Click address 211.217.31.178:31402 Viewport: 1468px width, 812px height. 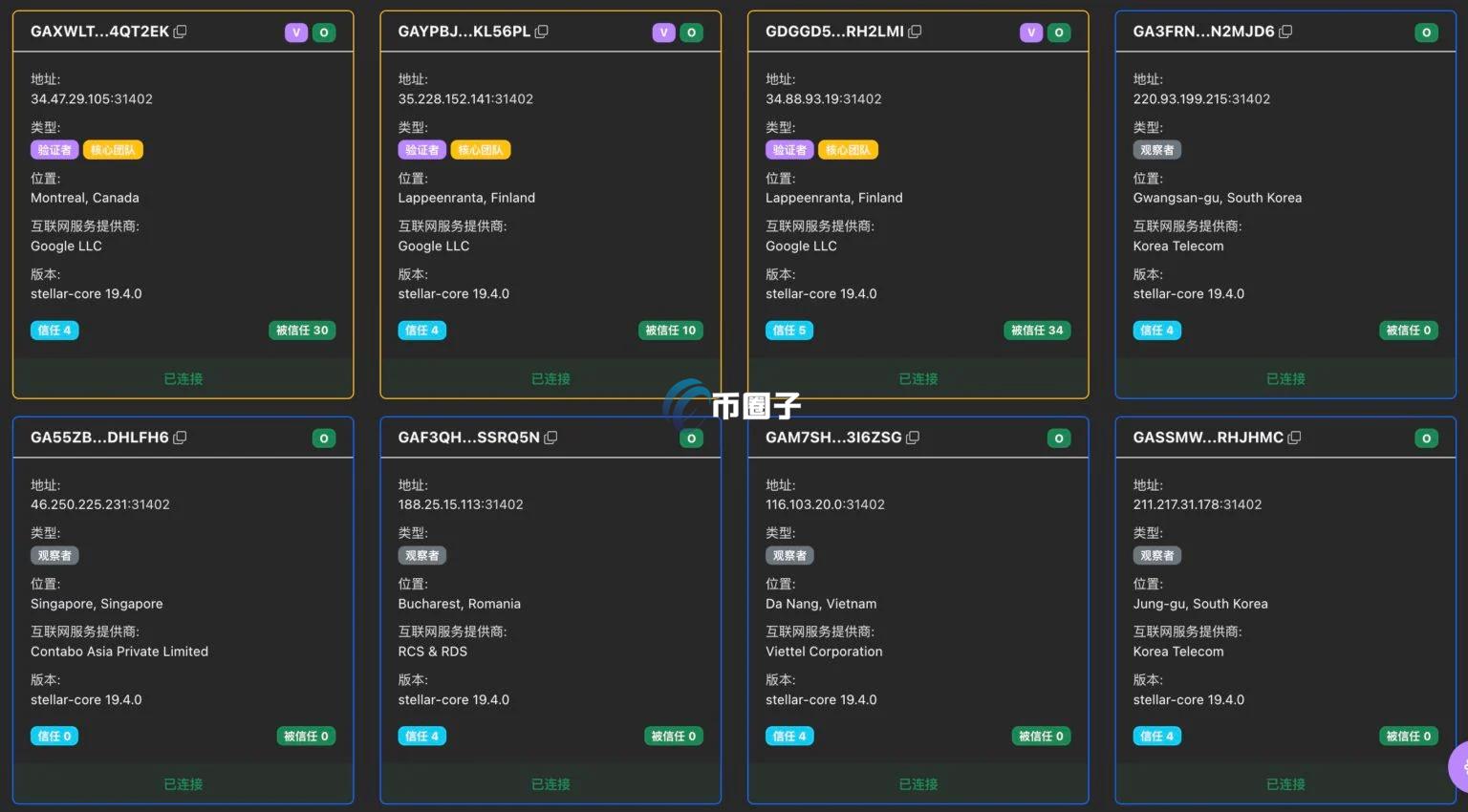1198,505
